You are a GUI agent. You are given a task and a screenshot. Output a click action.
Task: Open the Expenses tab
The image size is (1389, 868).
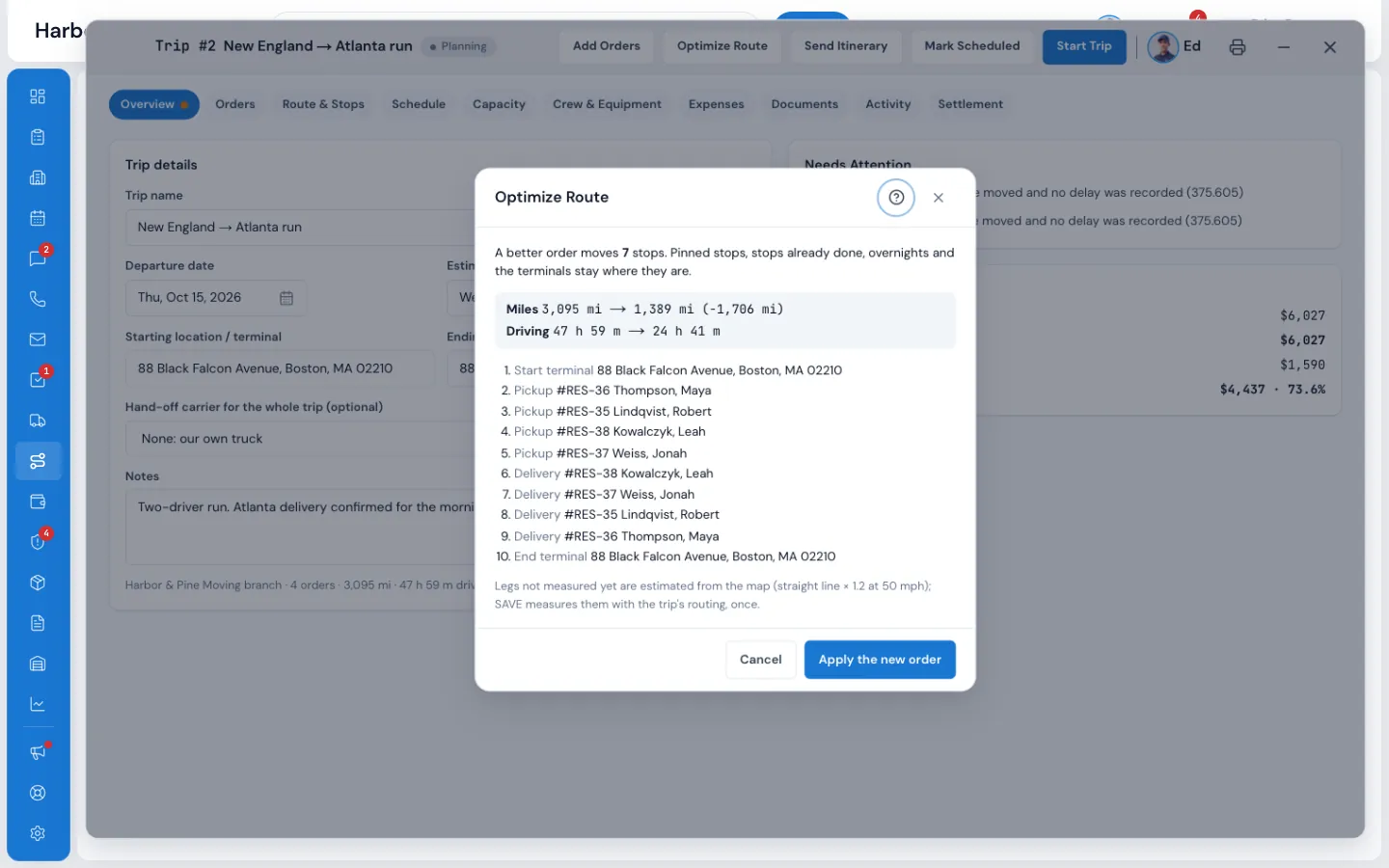tap(716, 104)
